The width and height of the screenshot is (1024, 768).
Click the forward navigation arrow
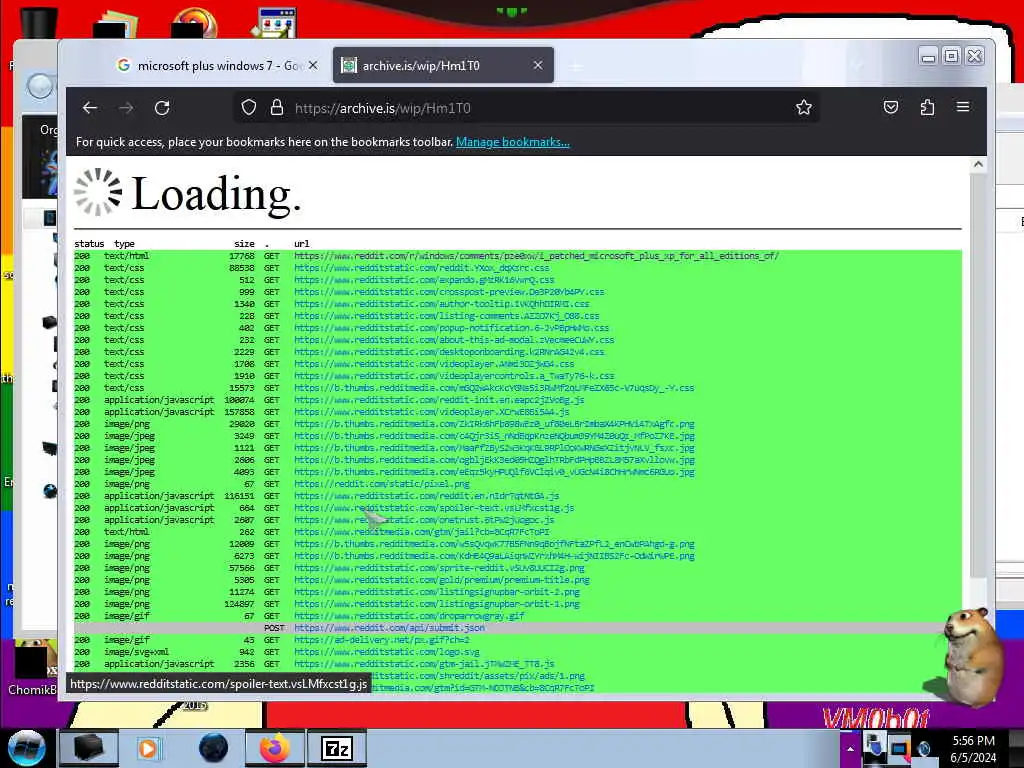pos(126,108)
